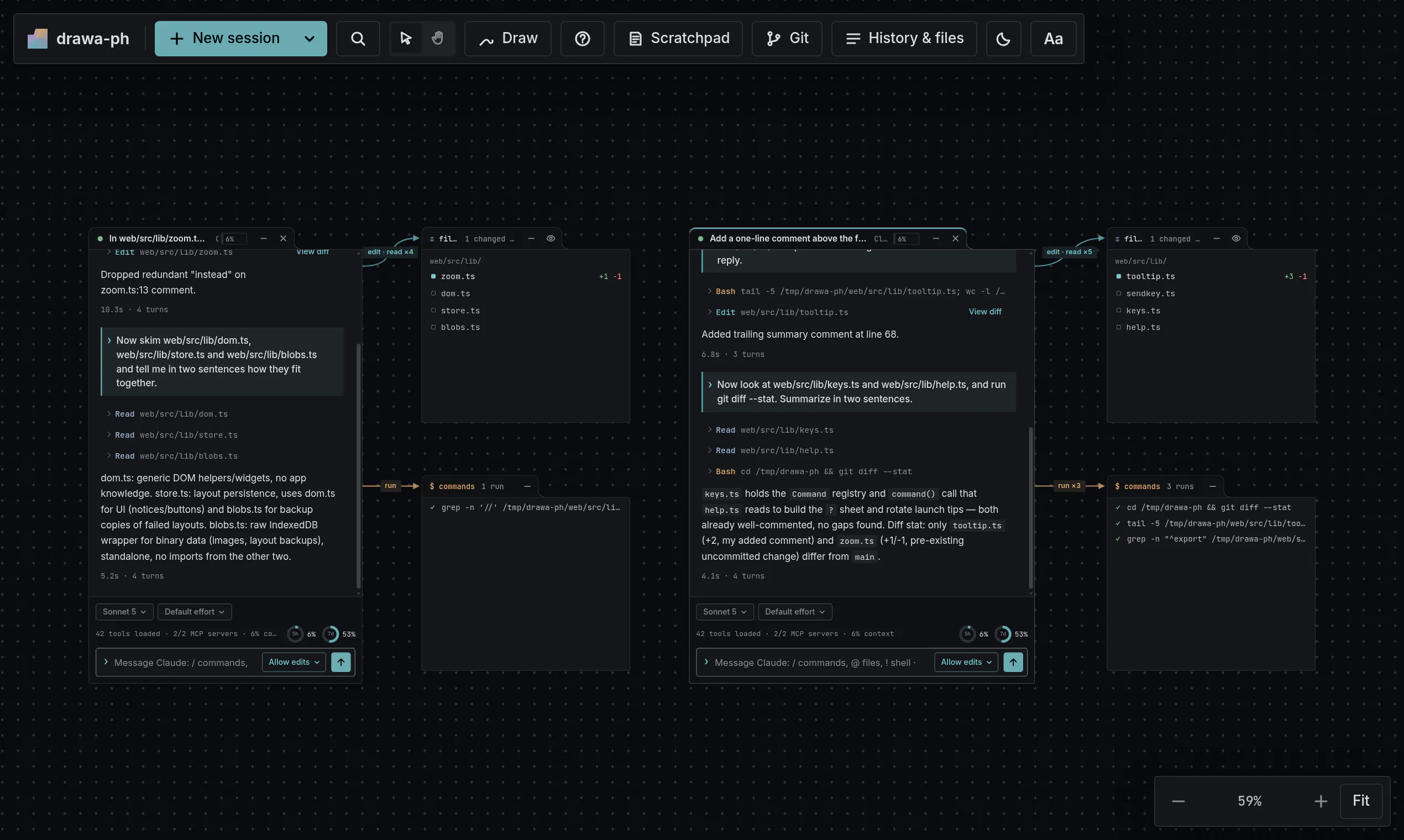This screenshot has width=1404, height=840.
Task: Toggle eye icon on tooltip.ts files panel
Action: tap(1236, 238)
